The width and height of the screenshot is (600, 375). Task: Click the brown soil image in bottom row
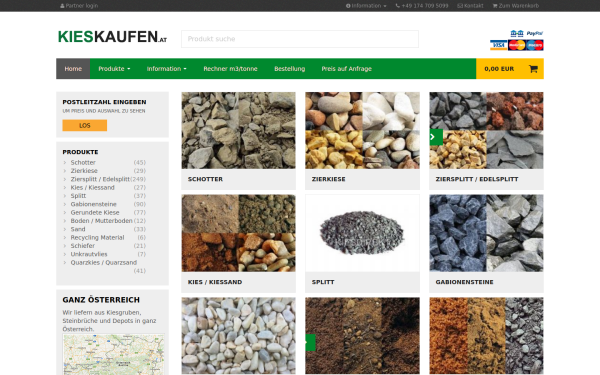click(362, 336)
